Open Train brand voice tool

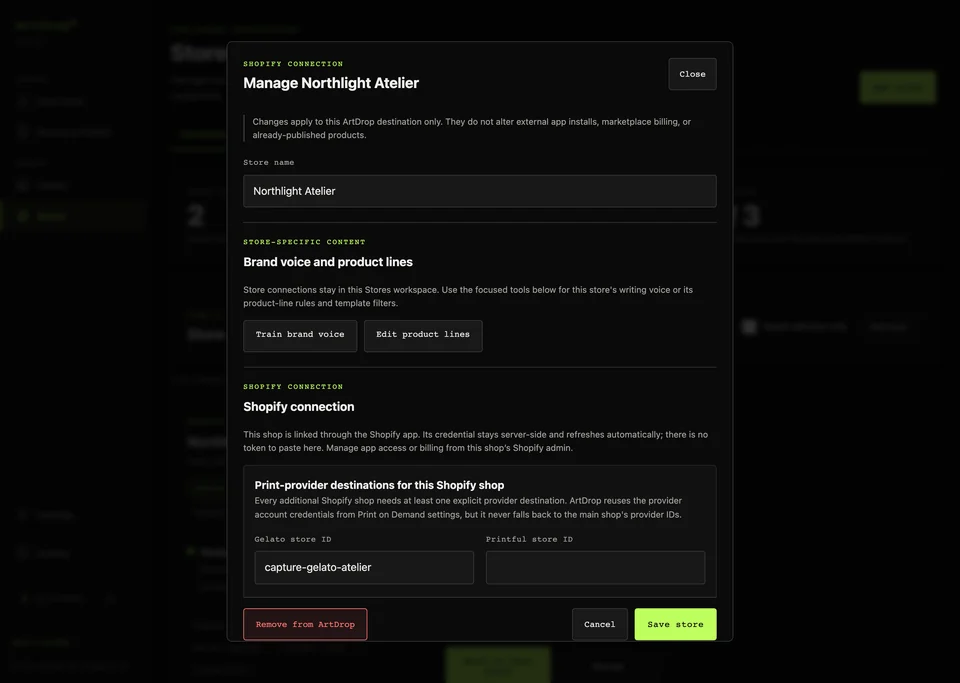click(300, 335)
